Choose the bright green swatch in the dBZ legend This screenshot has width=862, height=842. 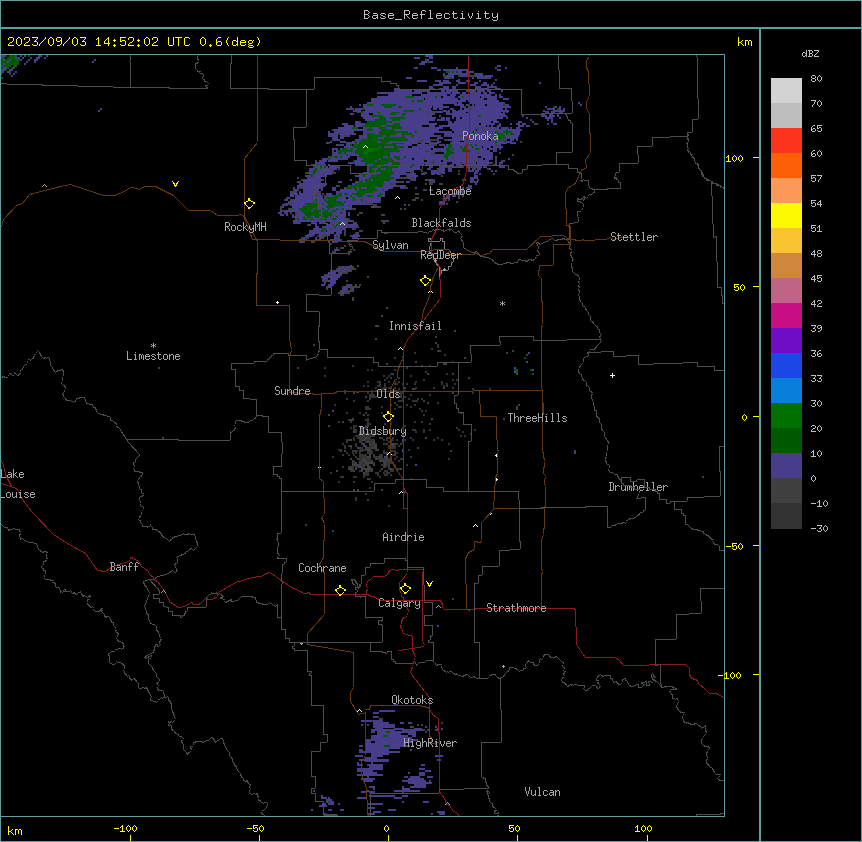tap(786, 416)
